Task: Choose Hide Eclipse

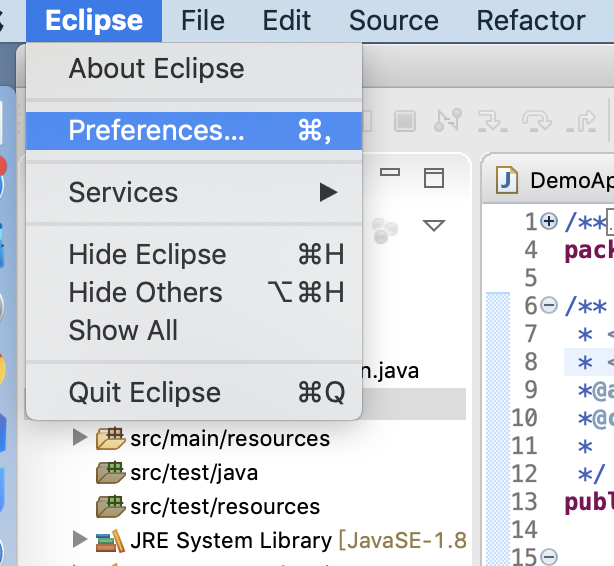Action: coord(194,255)
